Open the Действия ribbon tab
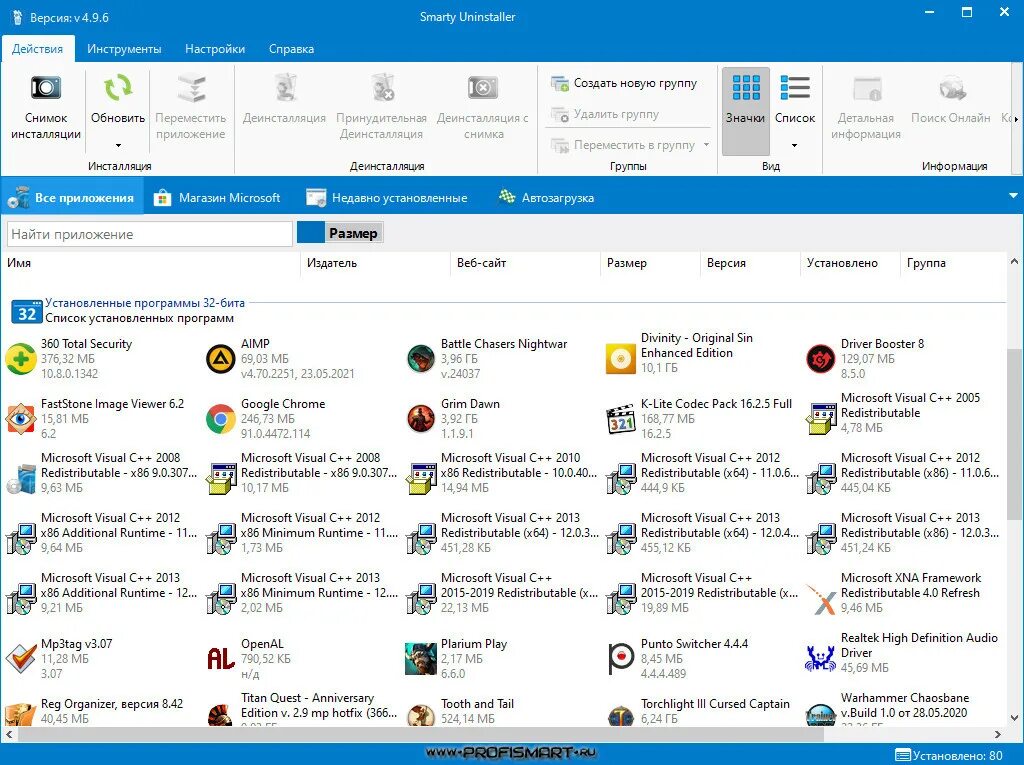1024x765 pixels. pyautogui.click(x=38, y=49)
